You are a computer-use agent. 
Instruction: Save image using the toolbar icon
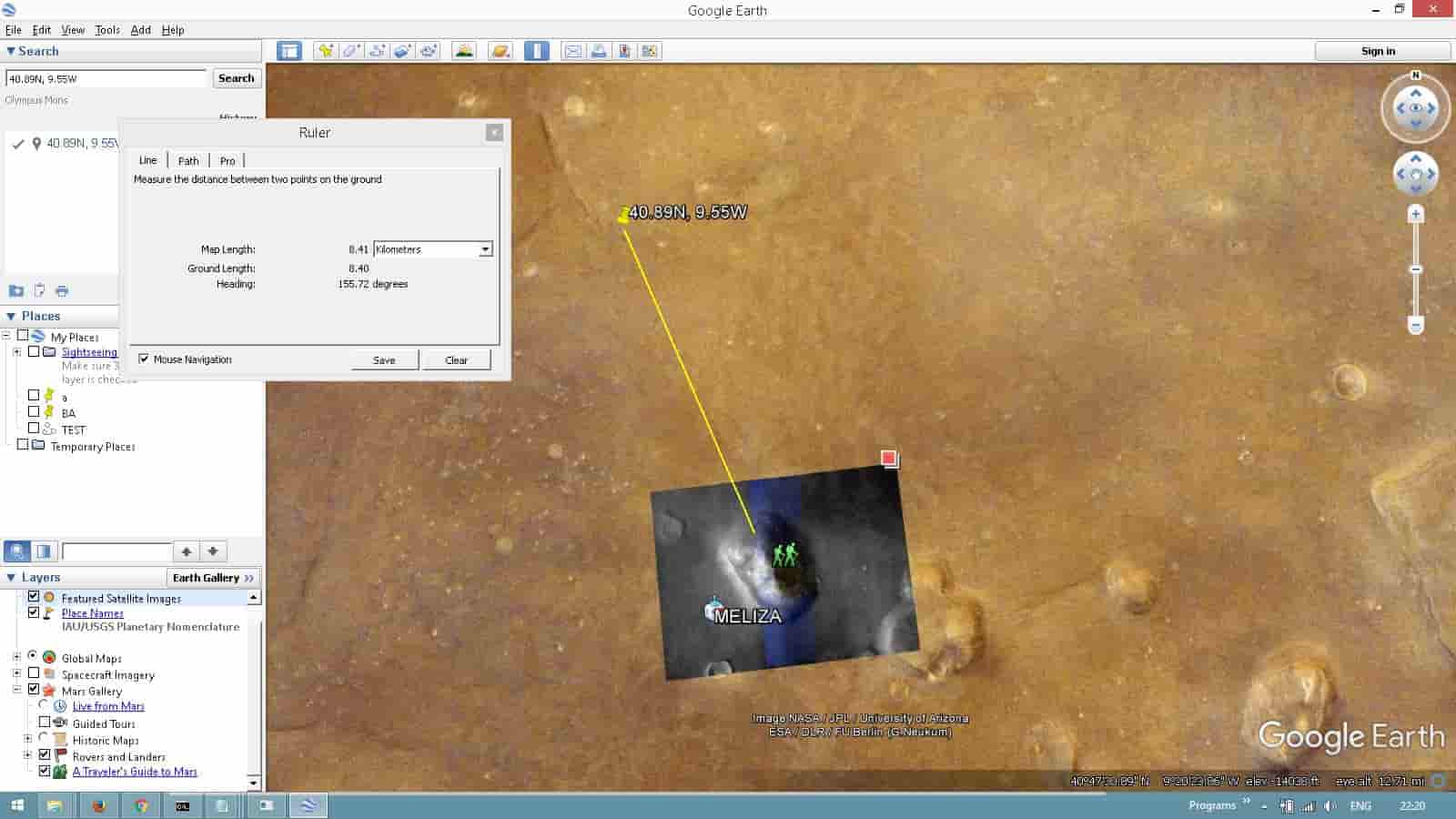pyautogui.click(x=624, y=51)
